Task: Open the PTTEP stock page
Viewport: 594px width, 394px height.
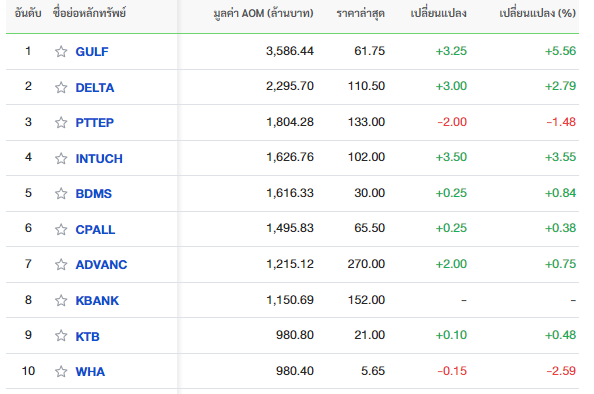Action: [95, 123]
